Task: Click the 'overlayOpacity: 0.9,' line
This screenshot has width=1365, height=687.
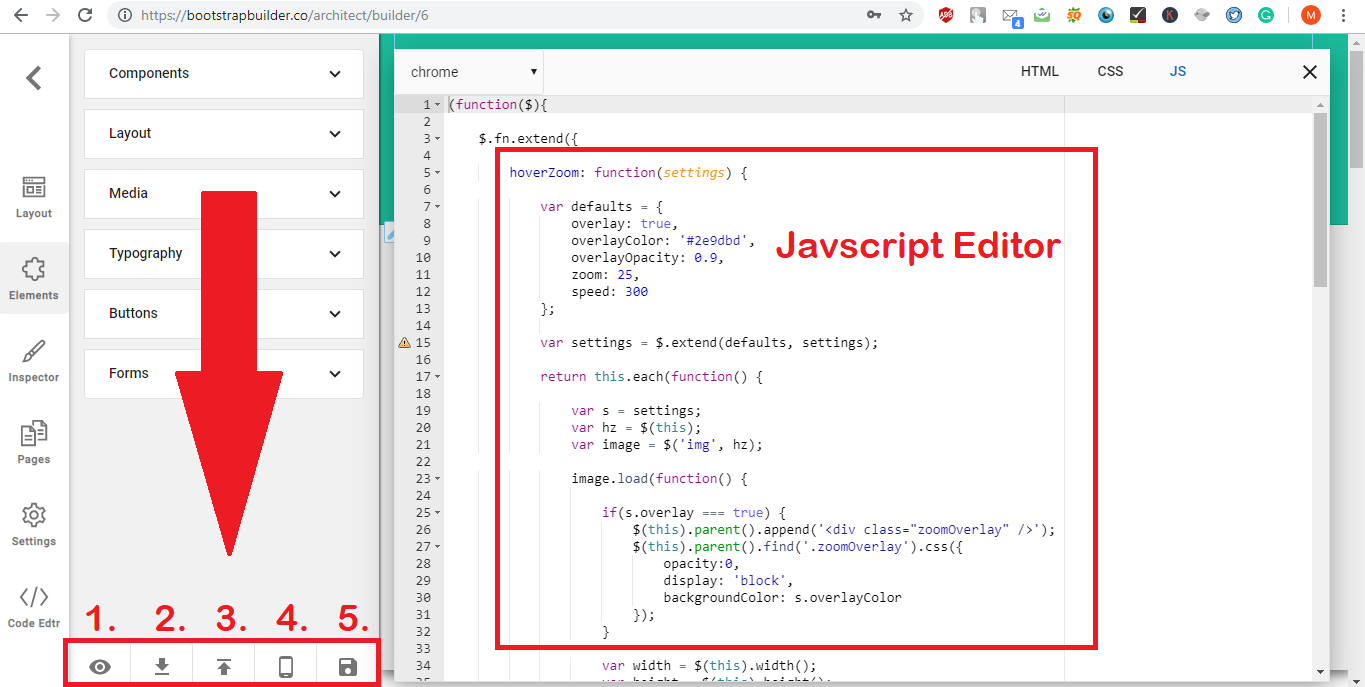Action: coord(647,257)
